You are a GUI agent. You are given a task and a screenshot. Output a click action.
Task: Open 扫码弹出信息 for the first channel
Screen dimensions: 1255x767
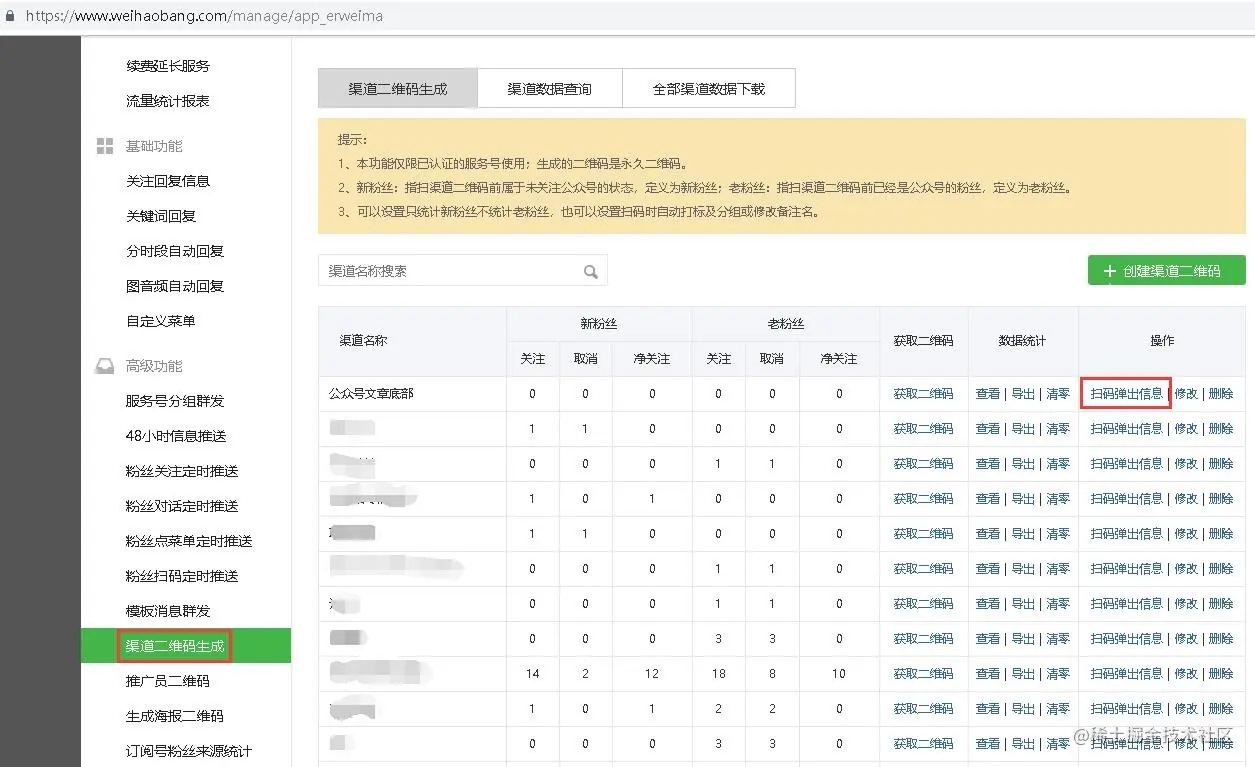point(1124,393)
